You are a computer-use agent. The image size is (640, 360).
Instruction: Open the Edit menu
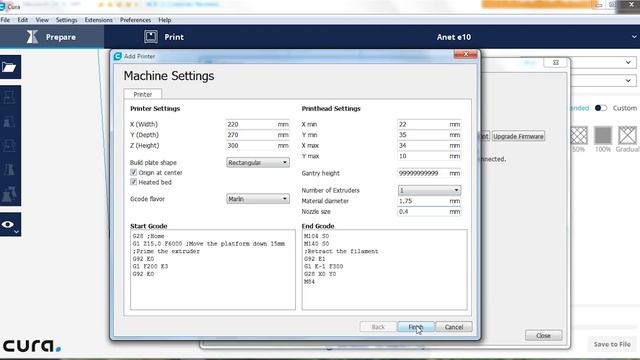click(23, 20)
